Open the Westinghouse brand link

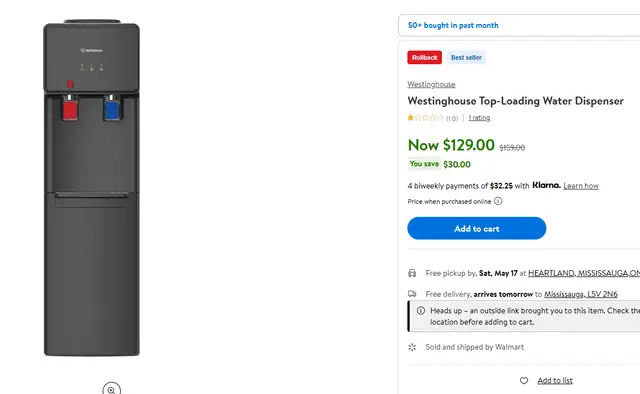point(431,84)
